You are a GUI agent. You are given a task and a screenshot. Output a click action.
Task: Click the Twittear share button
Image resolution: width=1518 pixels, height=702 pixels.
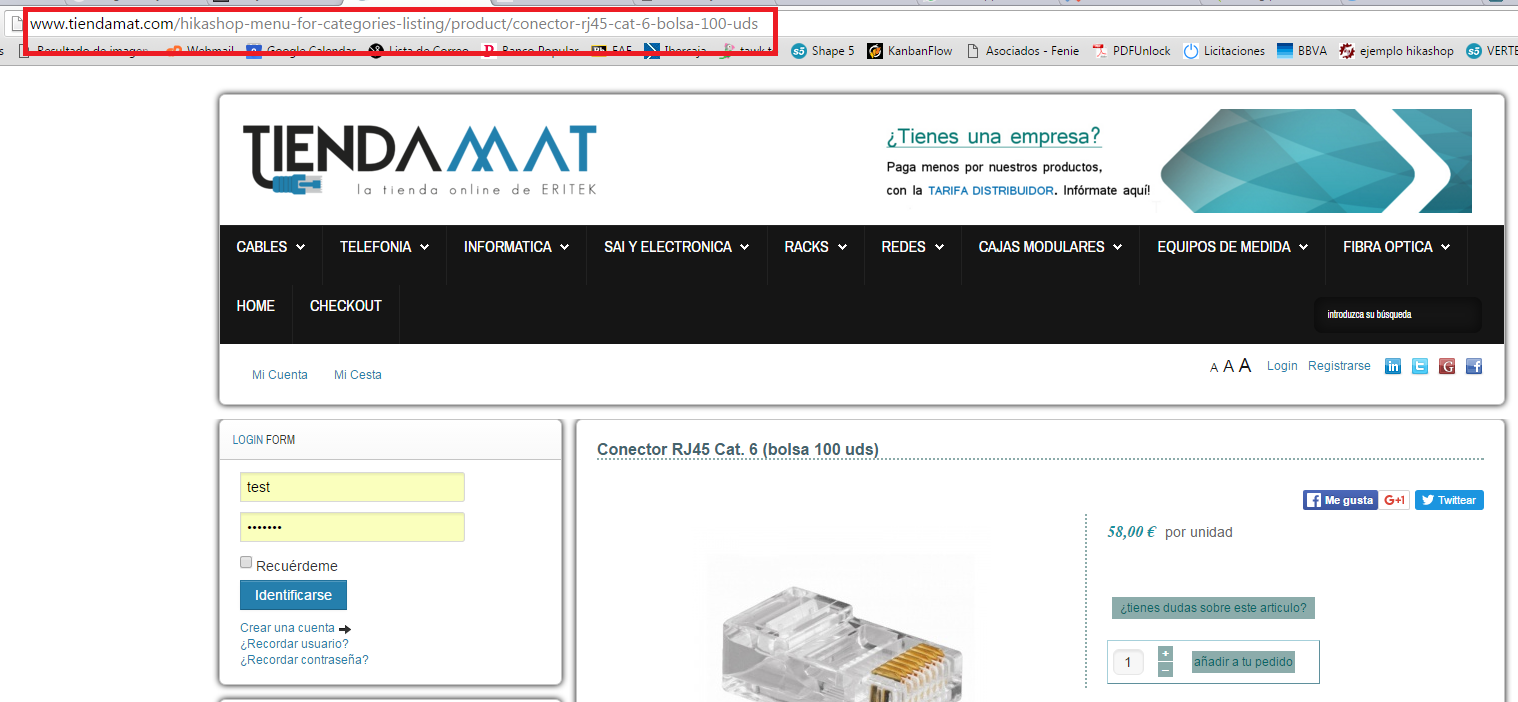[1449, 500]
